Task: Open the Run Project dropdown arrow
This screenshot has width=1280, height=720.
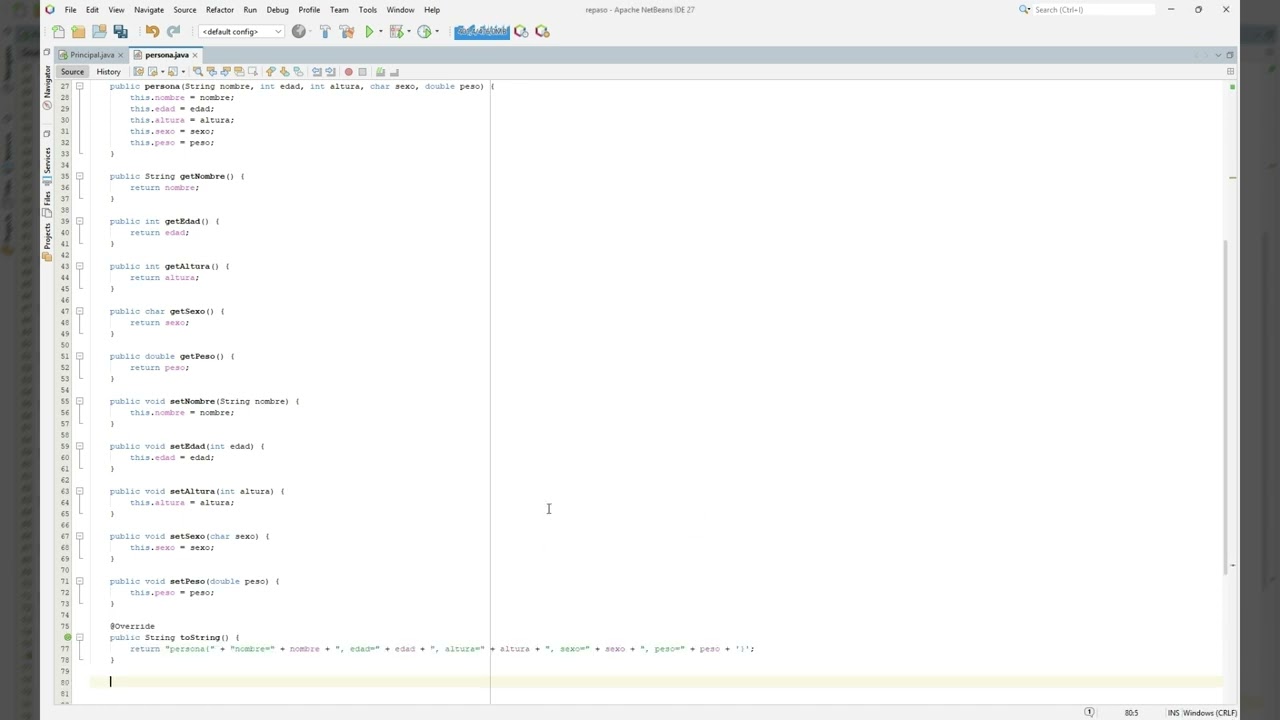Action: (x=380, y=31)
